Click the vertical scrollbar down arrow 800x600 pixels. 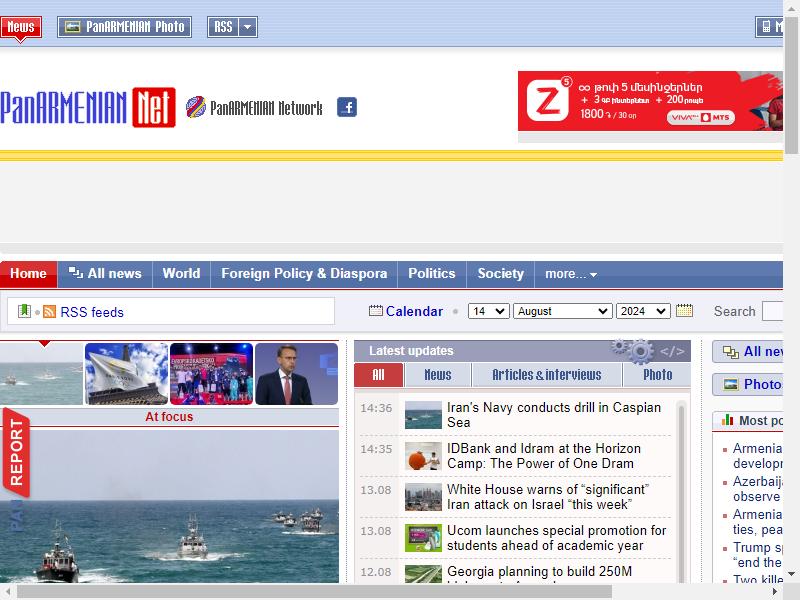tap(791, 574)
